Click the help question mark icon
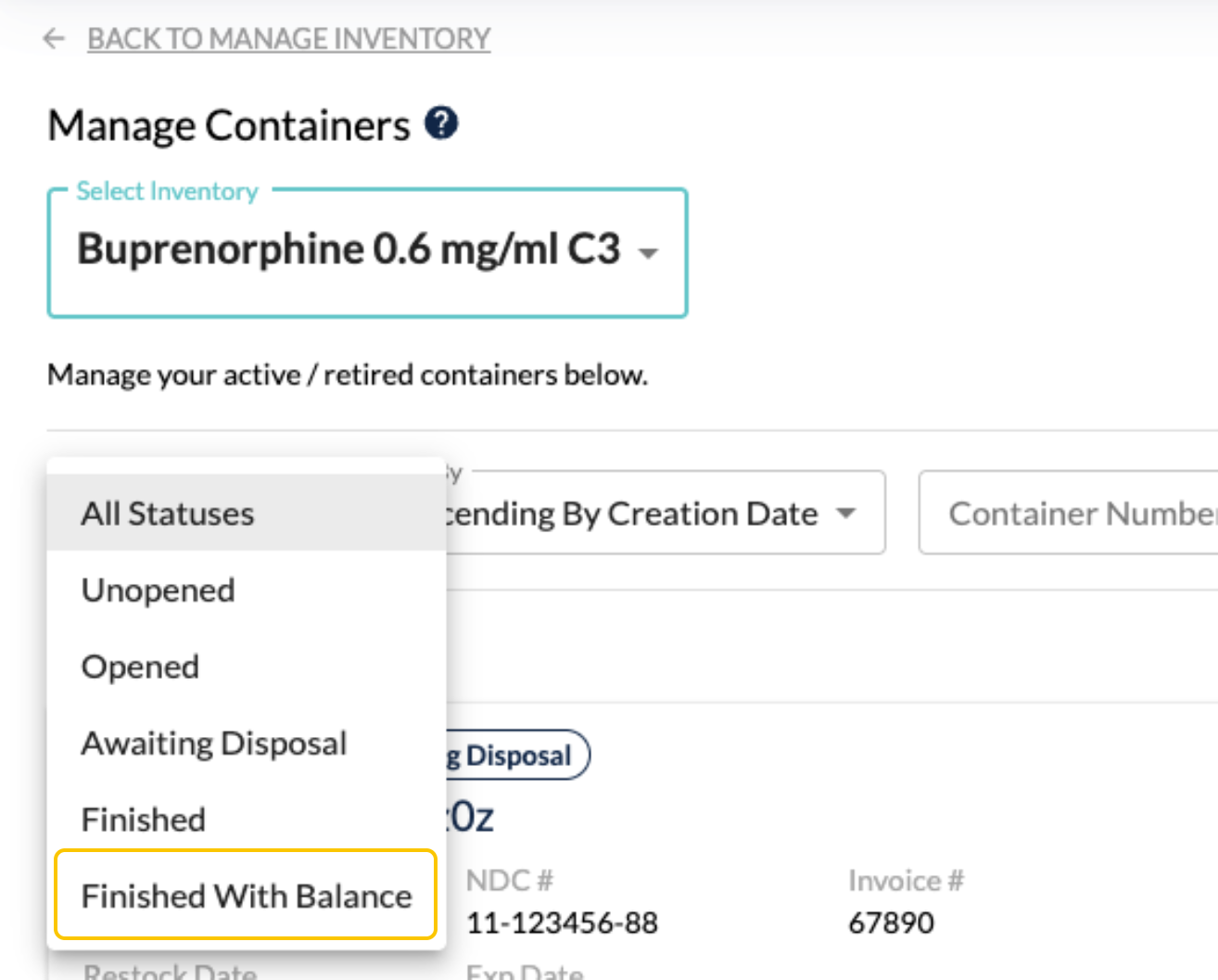The image size is (1218, 980). click(x=441, y=123)
